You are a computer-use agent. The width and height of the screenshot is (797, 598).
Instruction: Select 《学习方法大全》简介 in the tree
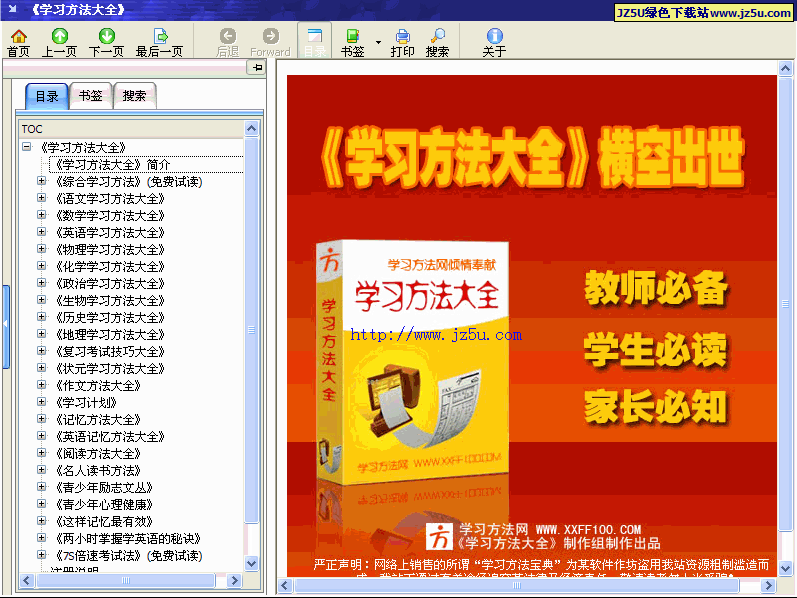[111, 164]
